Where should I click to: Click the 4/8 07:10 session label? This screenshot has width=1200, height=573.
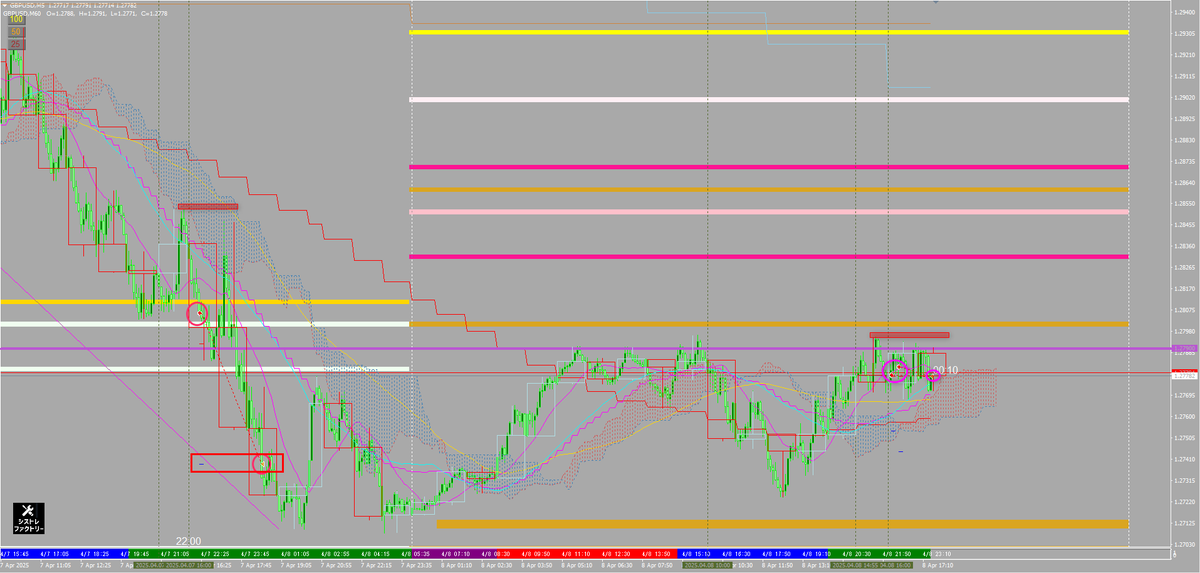pos(455,553)
